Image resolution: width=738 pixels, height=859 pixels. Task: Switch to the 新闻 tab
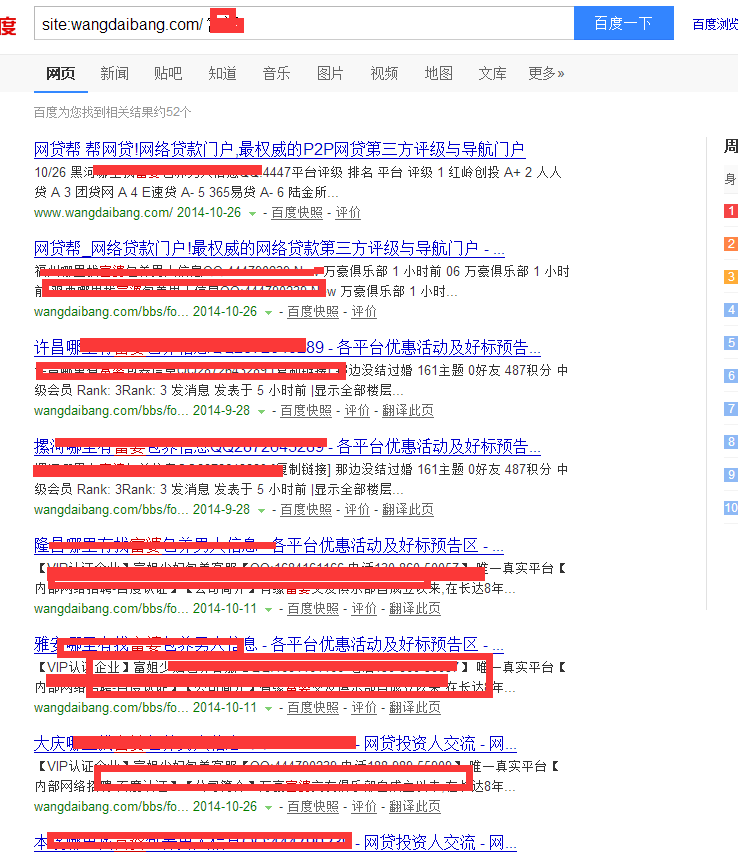[x=115, y=73]
